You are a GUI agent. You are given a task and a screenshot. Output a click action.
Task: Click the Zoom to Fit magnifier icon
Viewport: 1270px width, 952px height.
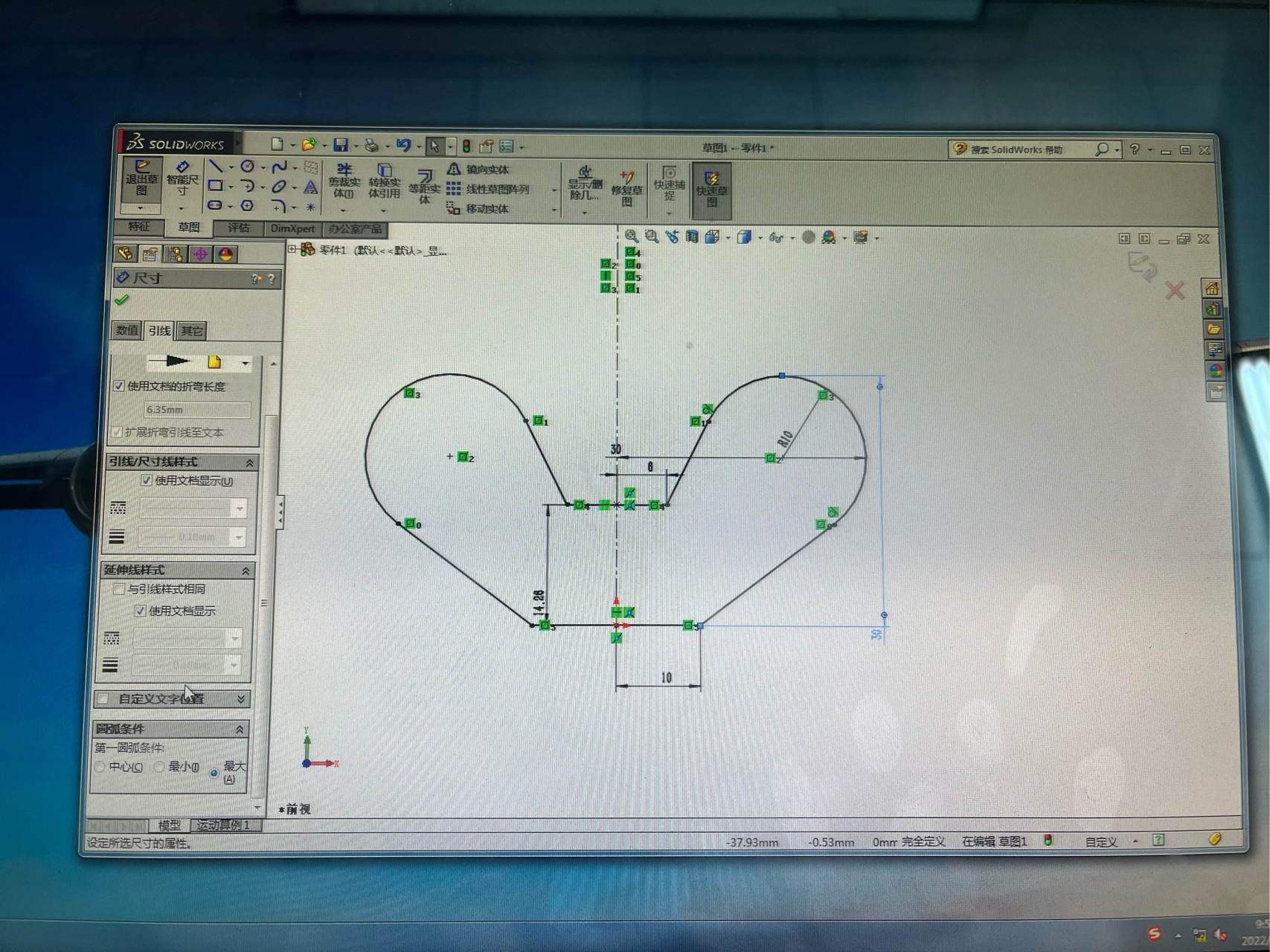631,237
